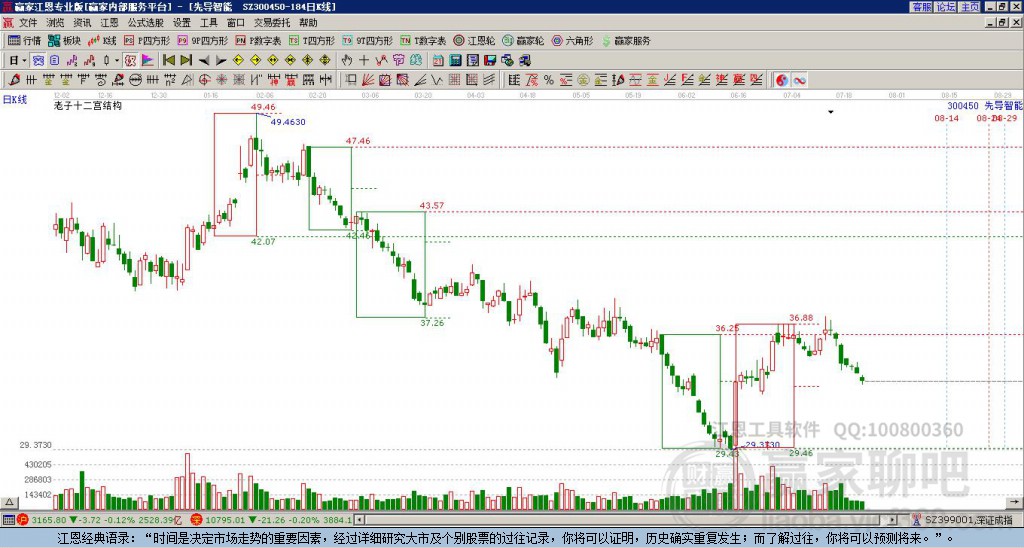Viewport: 1024px width, 548px height.
Task: Click the triangle ruler tool icon
Action: click(x=187, y=80)
